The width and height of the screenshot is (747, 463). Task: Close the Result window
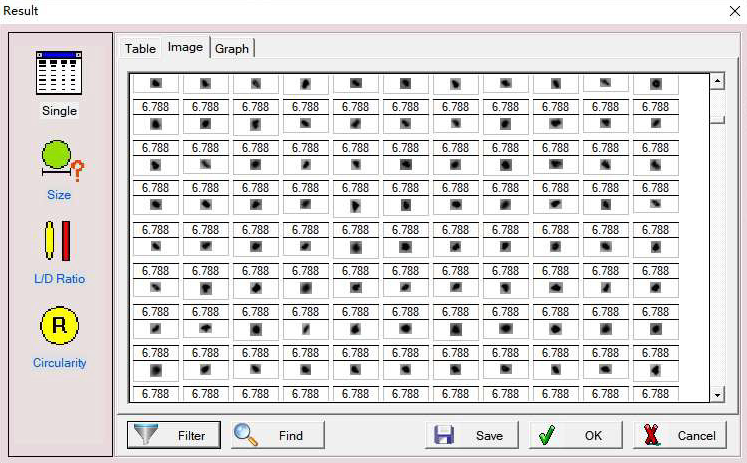(x=735, y=11)
